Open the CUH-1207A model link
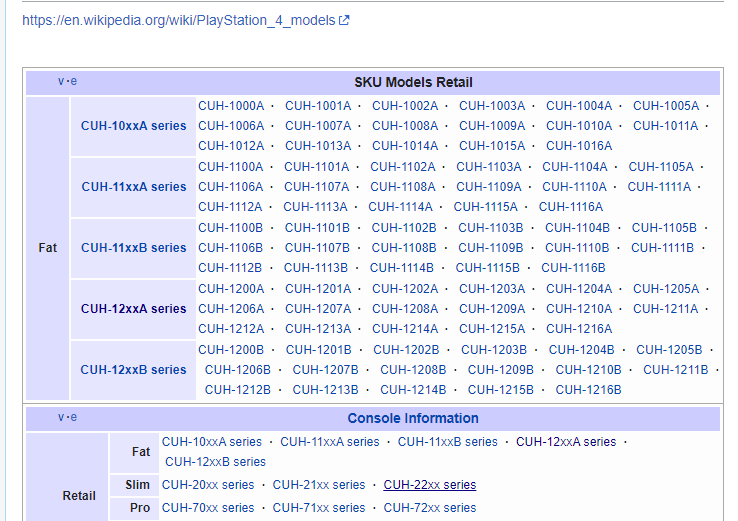Screen dimensions: 738x521 coord(318,309)
